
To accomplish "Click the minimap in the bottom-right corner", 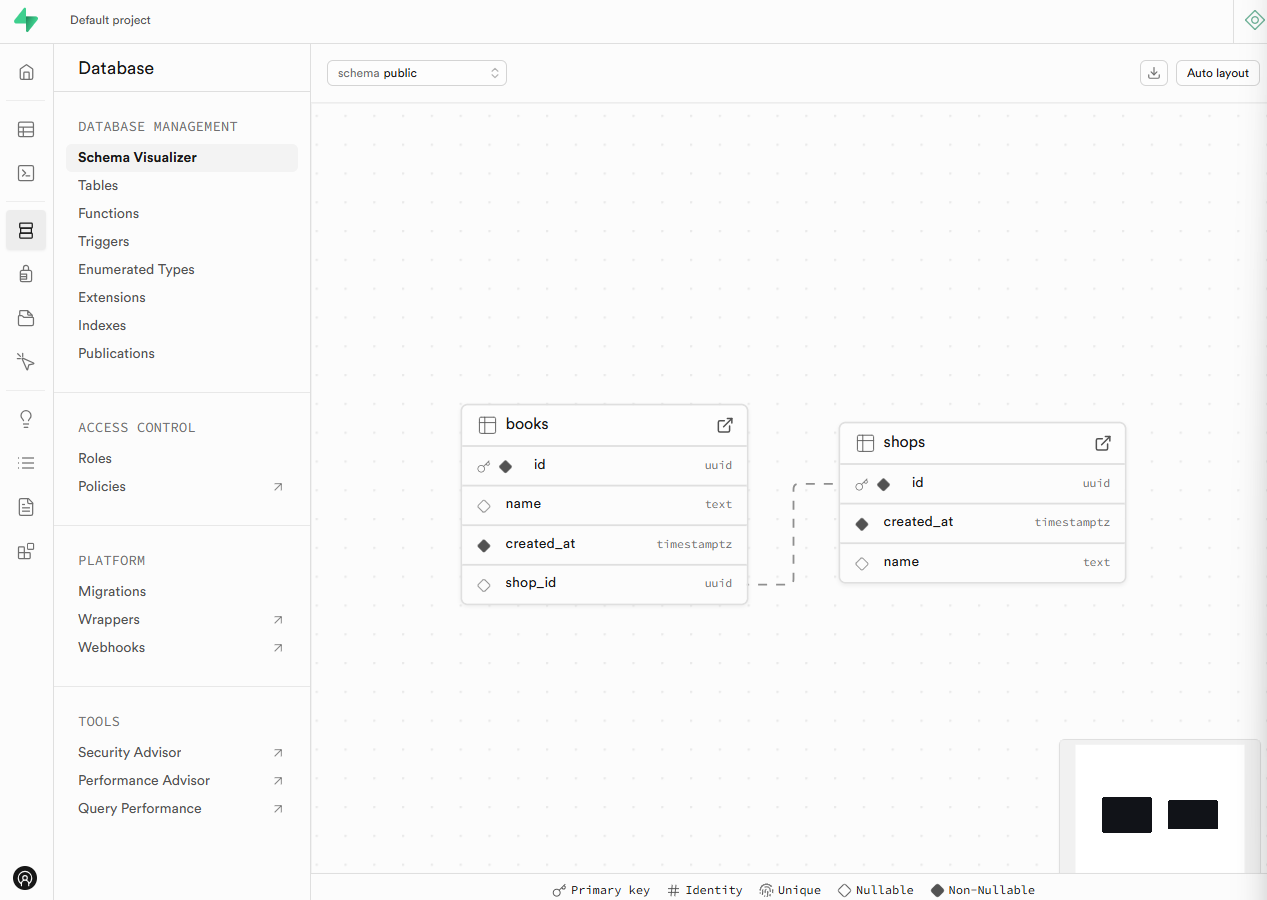I will [x=1160, y=810].
